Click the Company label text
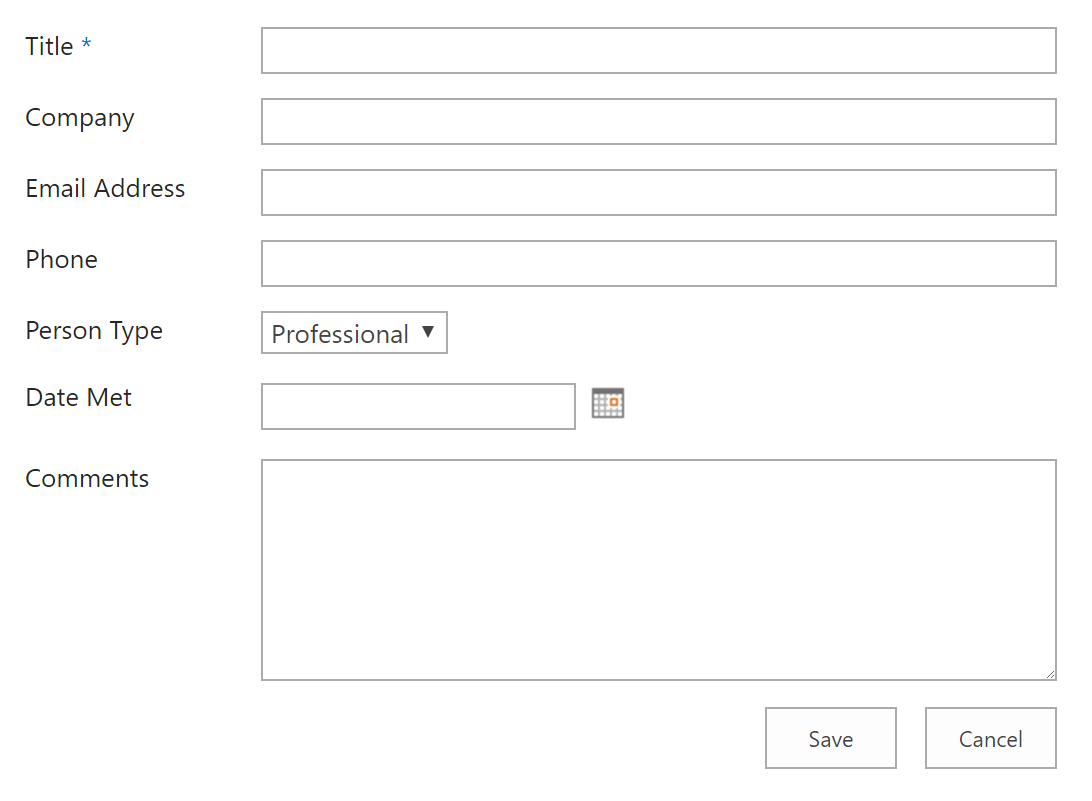The image size is (1092, 801). [x=79, y=118]
